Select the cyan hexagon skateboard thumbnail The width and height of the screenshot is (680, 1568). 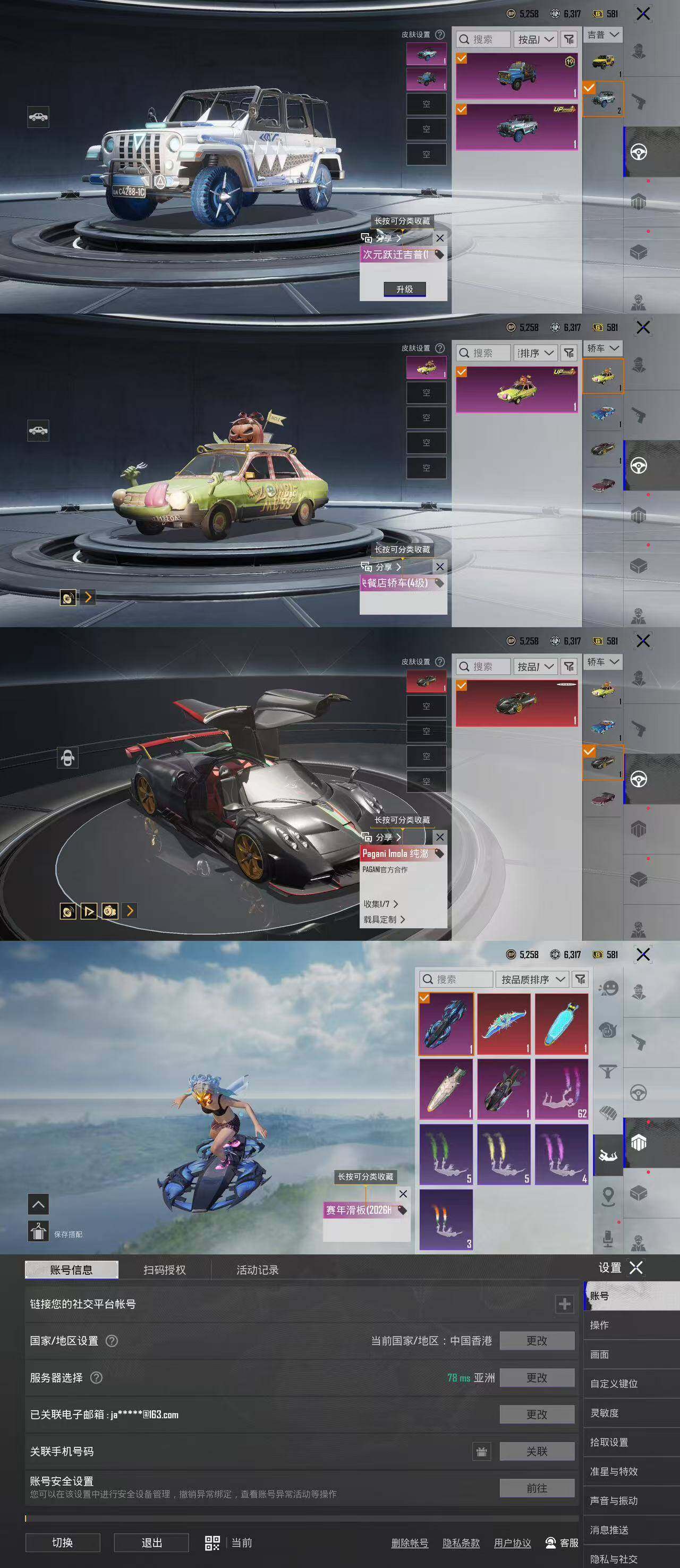pos(562,1025)
